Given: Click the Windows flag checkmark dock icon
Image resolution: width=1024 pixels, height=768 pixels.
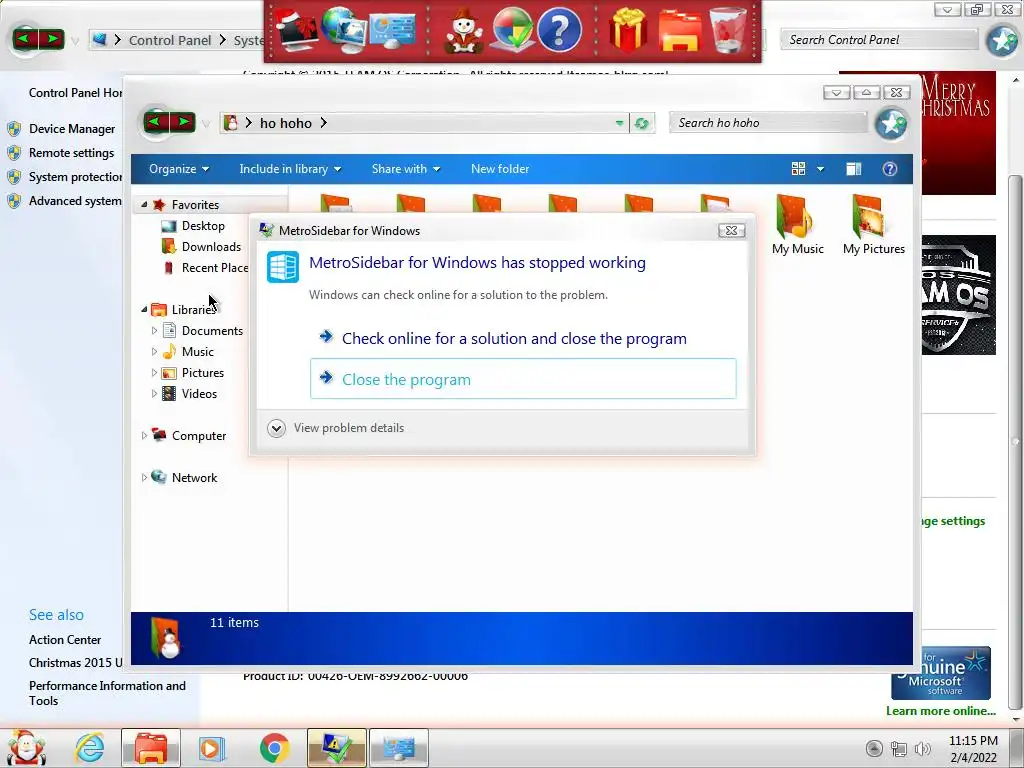Looking at the screenshot, I should pyautogui.click(x=511, y=30).
